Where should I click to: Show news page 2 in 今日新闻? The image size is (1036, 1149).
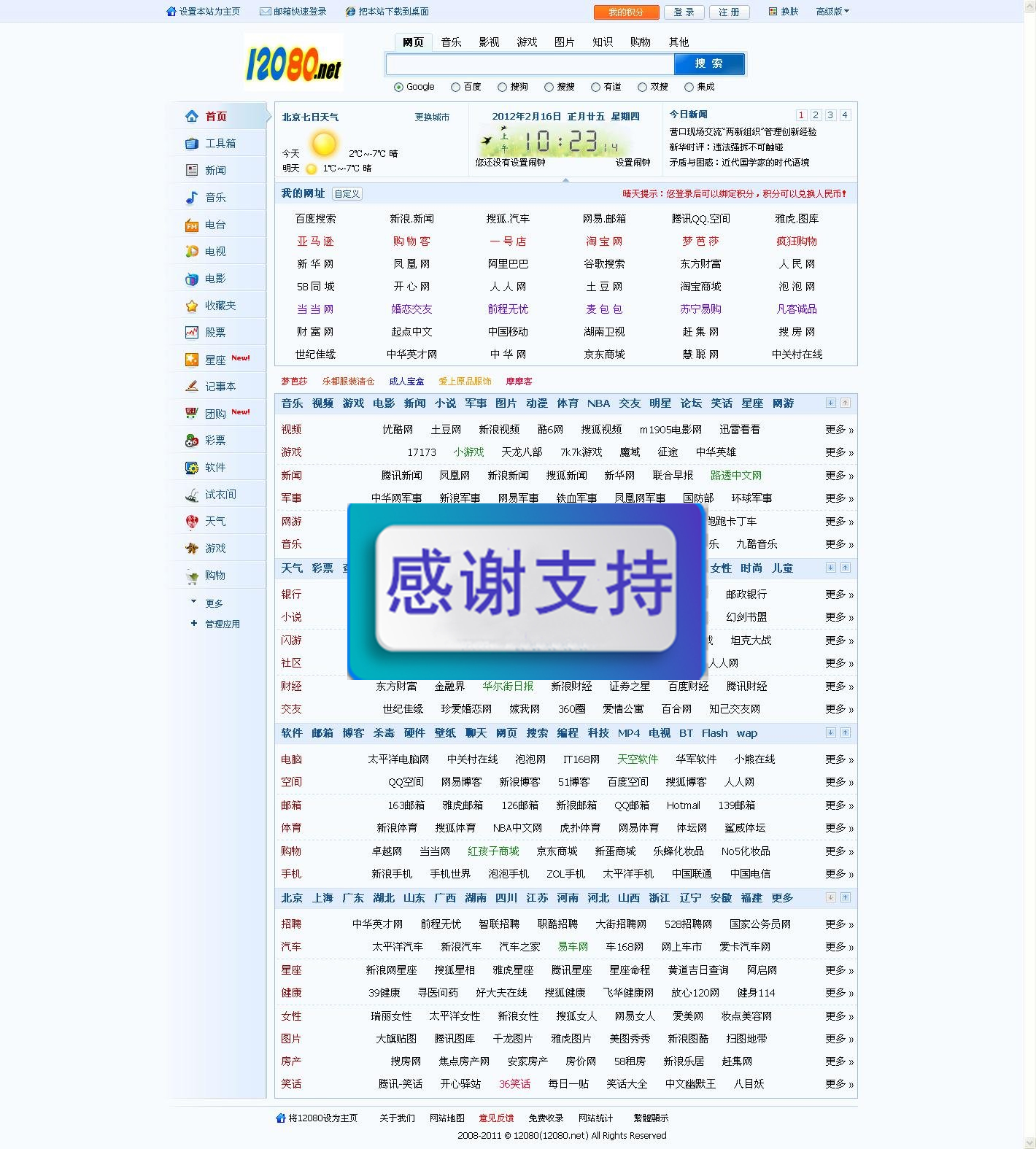(x=816, y=115)
